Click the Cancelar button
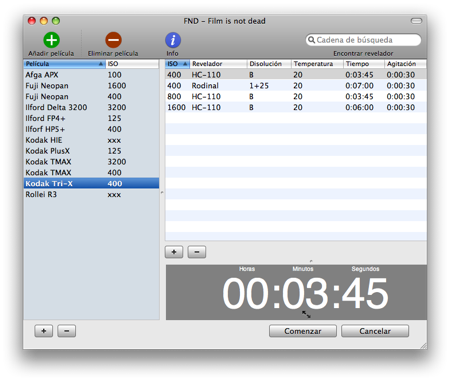 tap(375, 331)
